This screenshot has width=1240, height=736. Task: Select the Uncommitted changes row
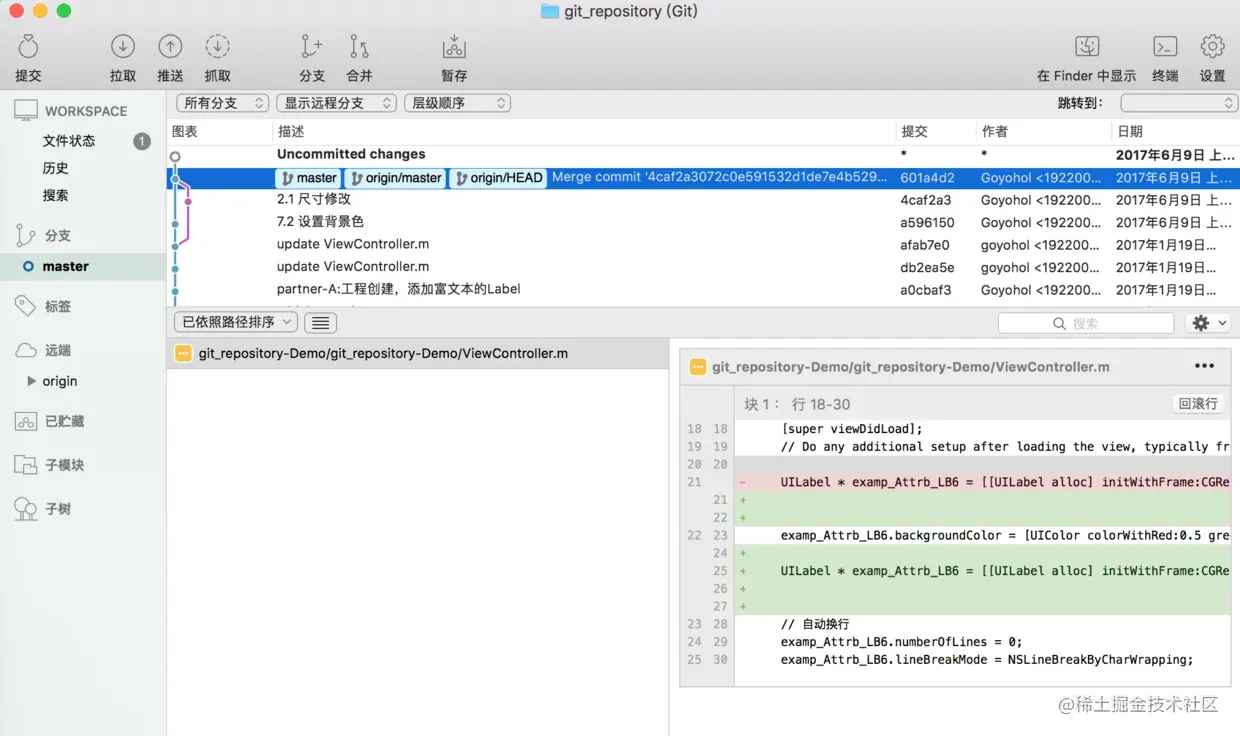pyautogui.click(x=703, y=155)
